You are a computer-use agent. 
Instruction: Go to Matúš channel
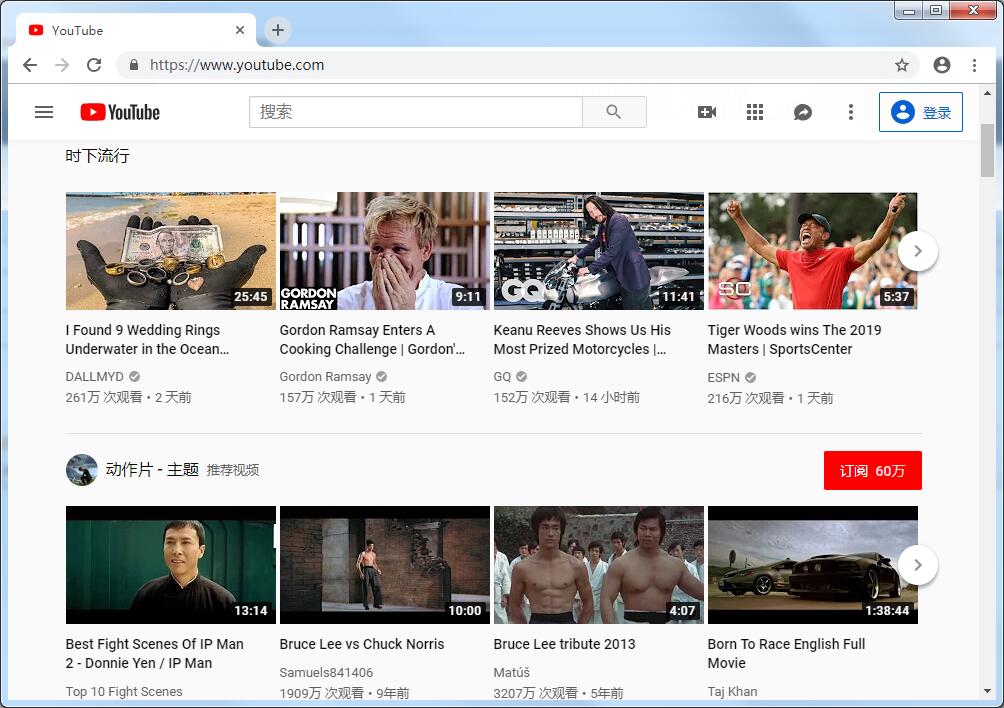tap(512, 672)
